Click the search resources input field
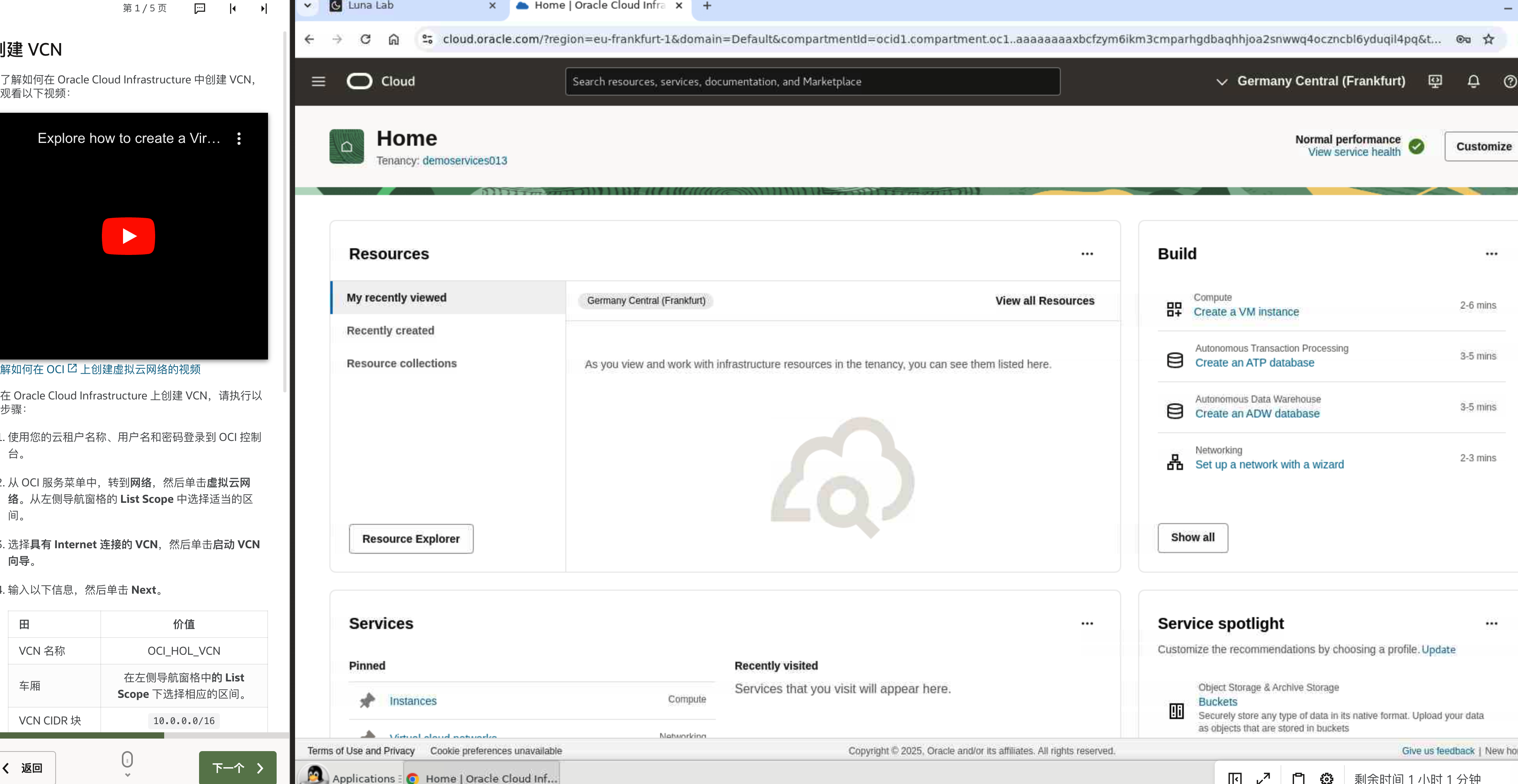The image size is (1518, 784). [x=812, y=81]
